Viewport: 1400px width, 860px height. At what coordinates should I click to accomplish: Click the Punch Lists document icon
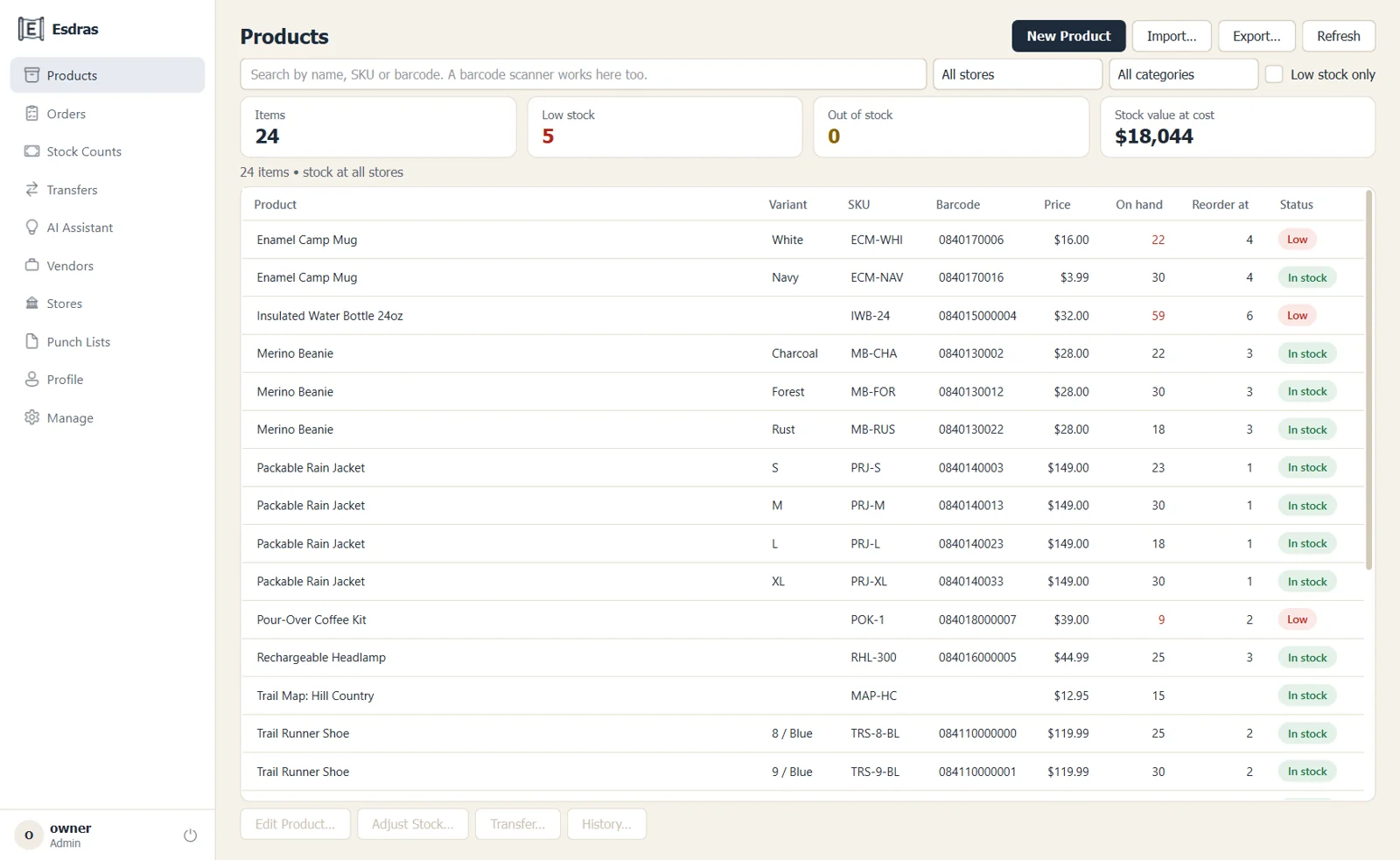(31, 341)
